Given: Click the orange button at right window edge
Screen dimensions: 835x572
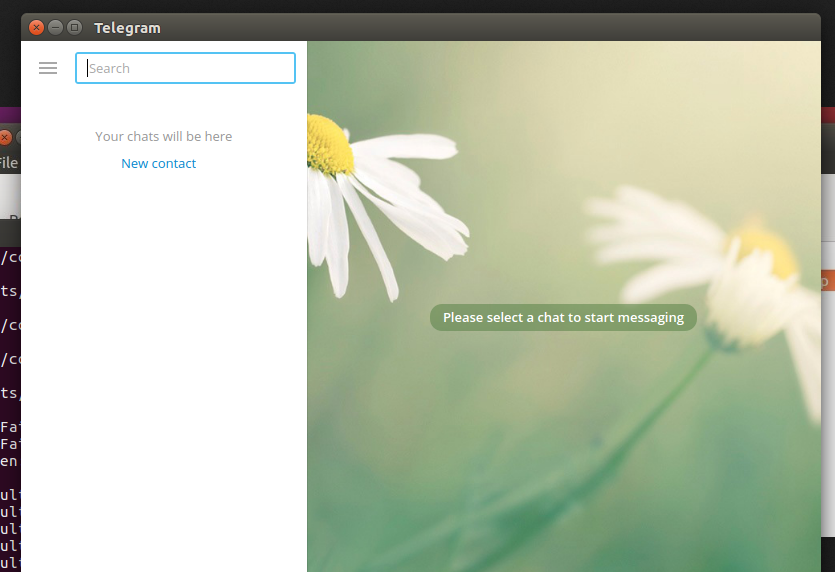Looking at the screenshot, I should [x=827, y=282].
